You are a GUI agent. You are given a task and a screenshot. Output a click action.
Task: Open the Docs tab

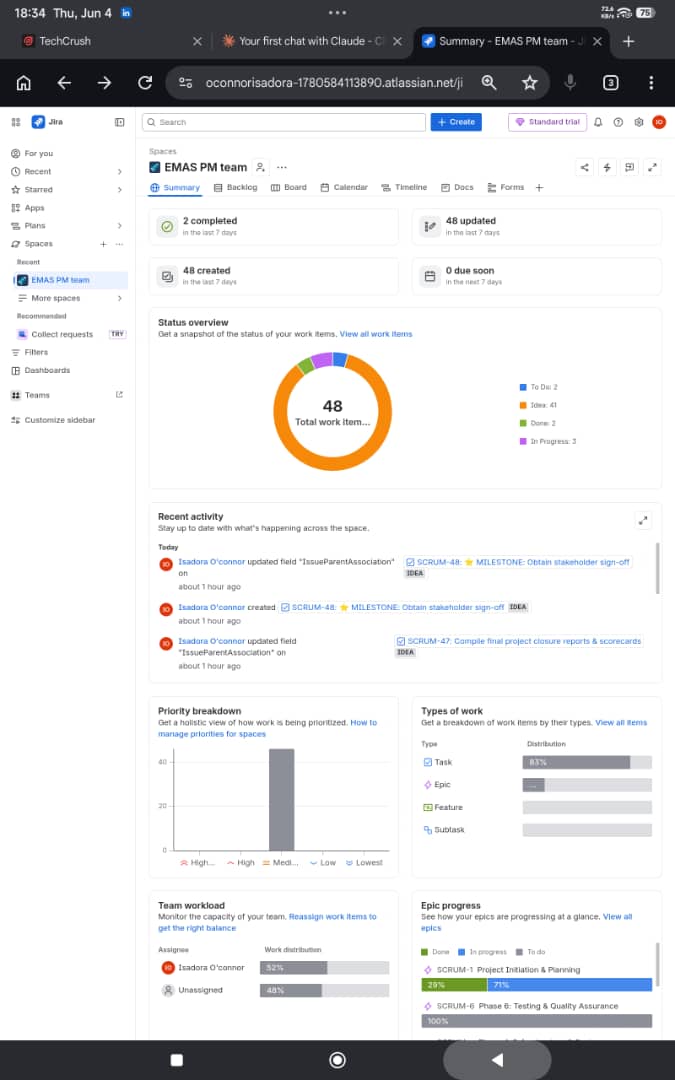(457, 187)
